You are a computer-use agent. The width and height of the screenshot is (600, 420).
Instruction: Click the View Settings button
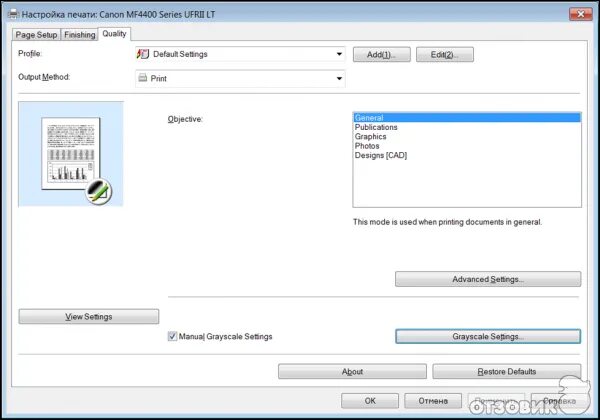(89, 317)
